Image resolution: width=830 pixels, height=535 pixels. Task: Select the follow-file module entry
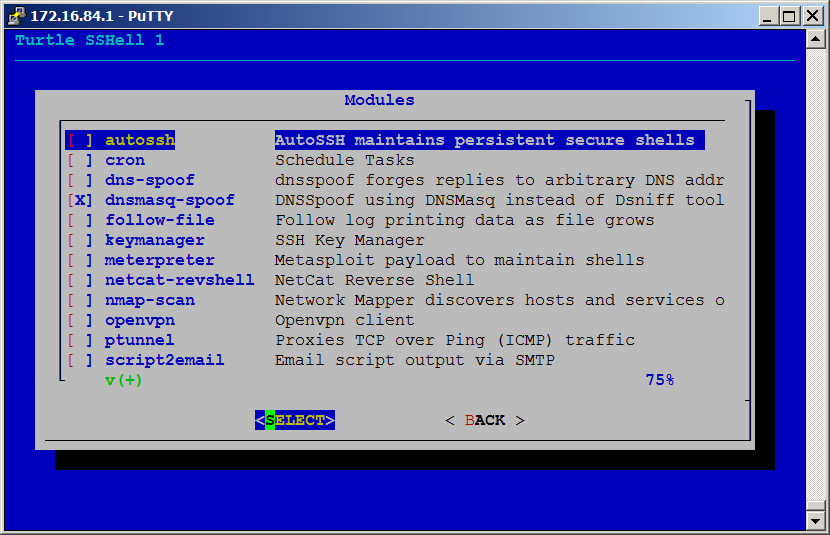tap(159, 221)
